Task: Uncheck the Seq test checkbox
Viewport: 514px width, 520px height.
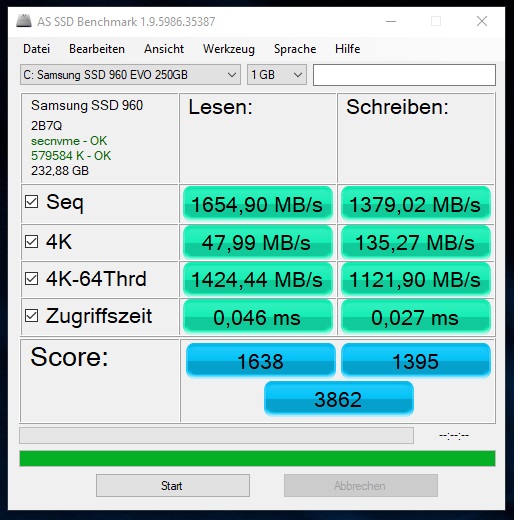Action: click(x=32, y=201)
